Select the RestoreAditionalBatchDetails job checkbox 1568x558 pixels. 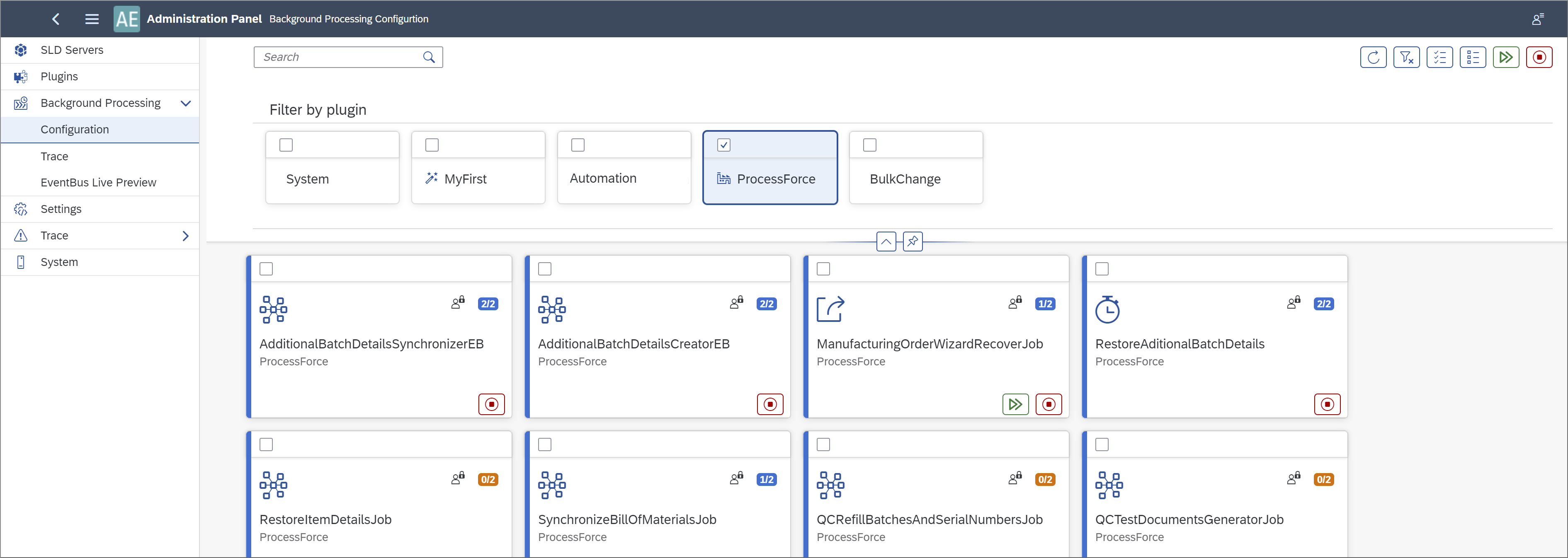pyautogui.click(x=1102, y=269)
